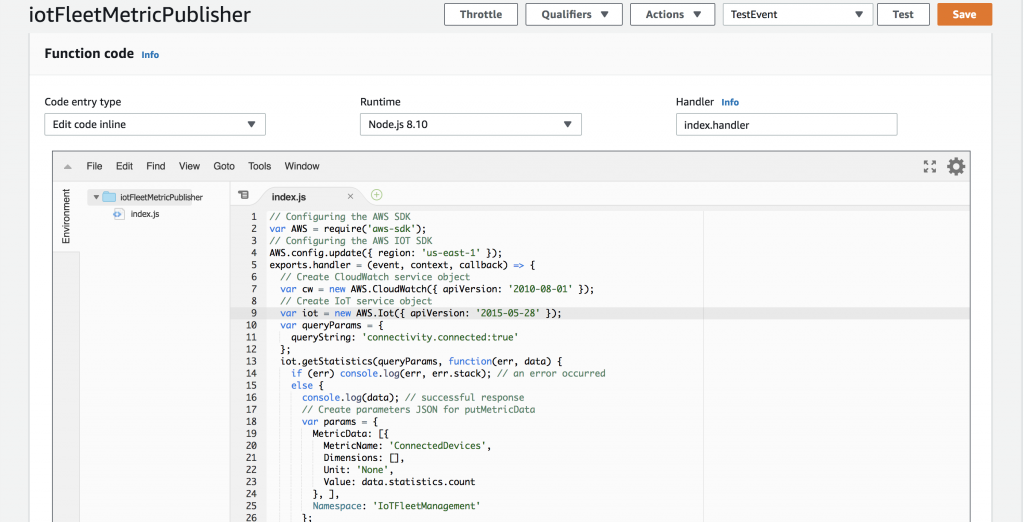This screenshot has height=522, width=1024.
Task: Open editor preferences with the gear icon
Action: click(x=956, y=167)
